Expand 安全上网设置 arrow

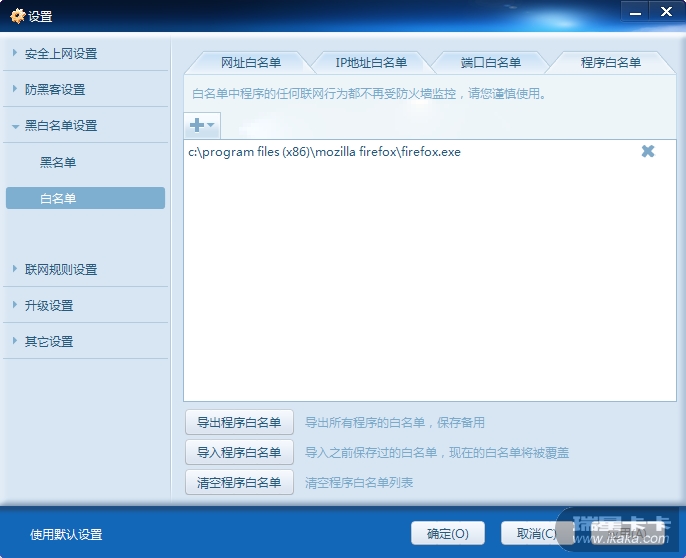pos(15,53)
